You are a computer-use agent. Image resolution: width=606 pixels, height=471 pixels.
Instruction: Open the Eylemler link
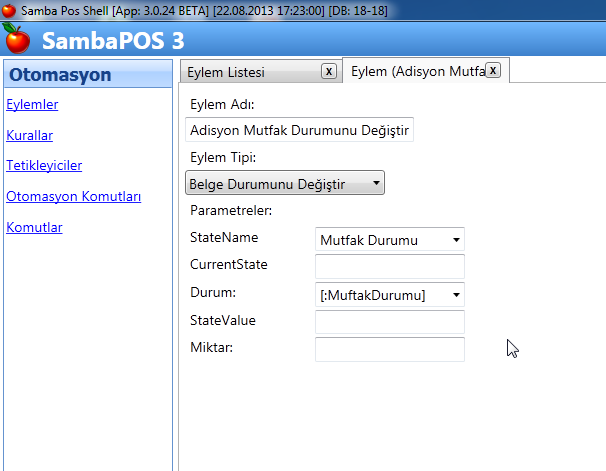(x=32, y=104)
